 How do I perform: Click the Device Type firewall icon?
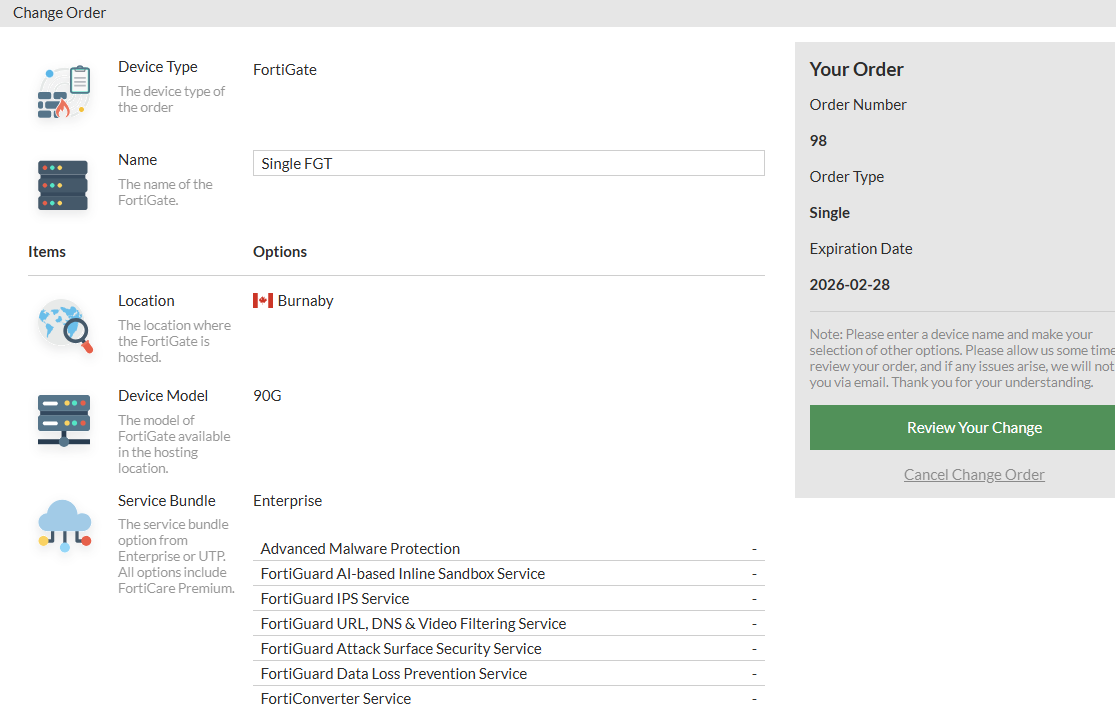point(64,93)
